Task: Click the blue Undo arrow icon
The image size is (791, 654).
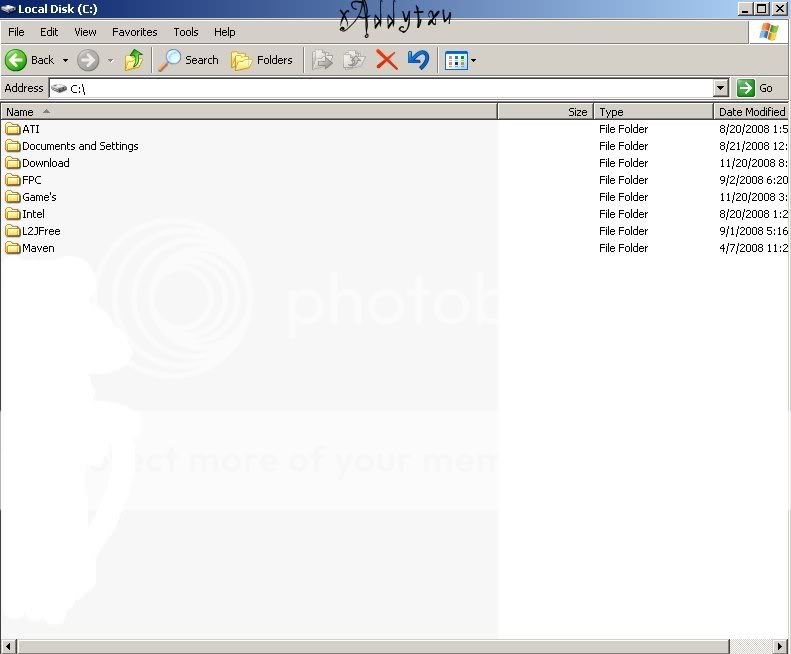Action: [x=418, y=60]
